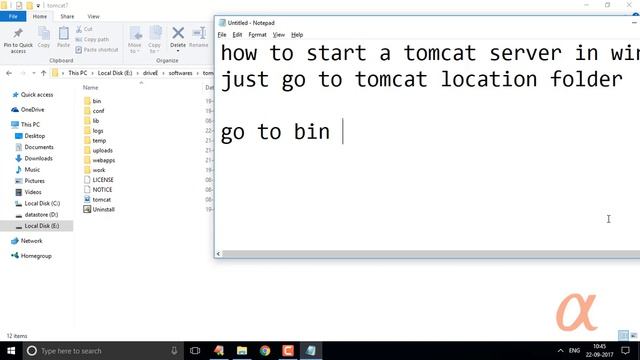Select Homegroup in navigation pane
This screenshot has height=360, width=640.
coord(36,256)
